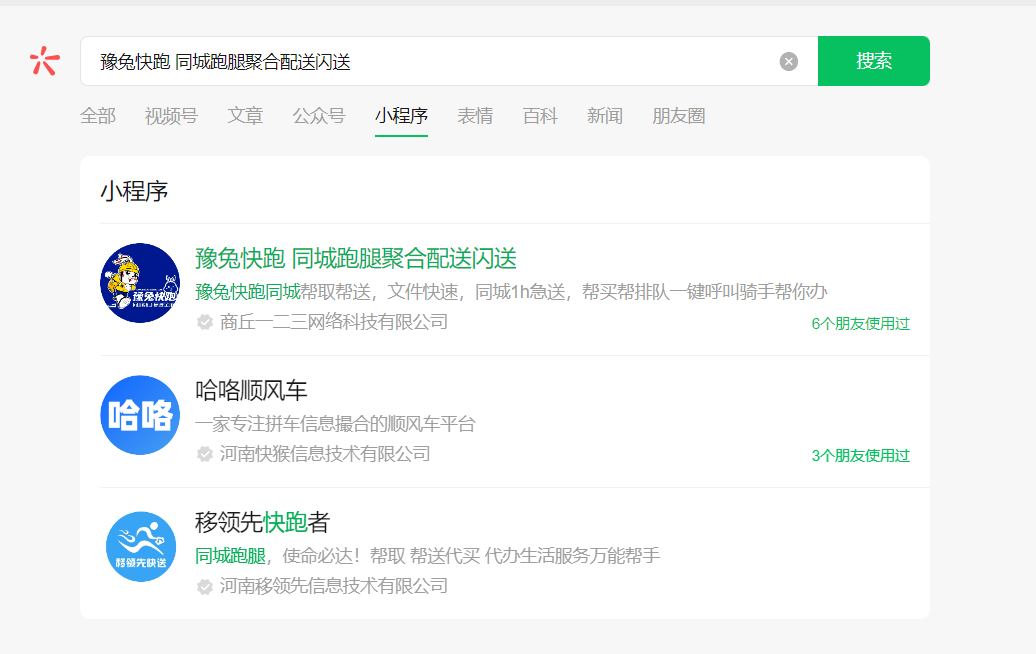Click company name 河南快猴信息技术有限公司
Screen dimensions: 1036x654
pos(325,454)
